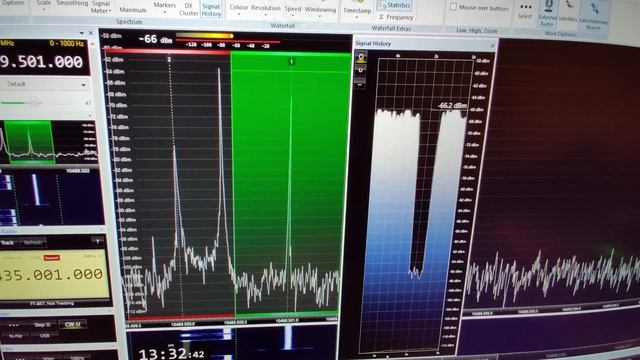Open the Markers dropdown

[164, 7]
